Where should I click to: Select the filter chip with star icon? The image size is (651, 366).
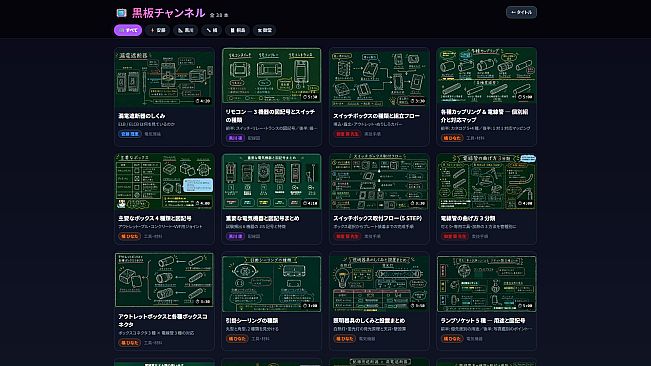264,30
